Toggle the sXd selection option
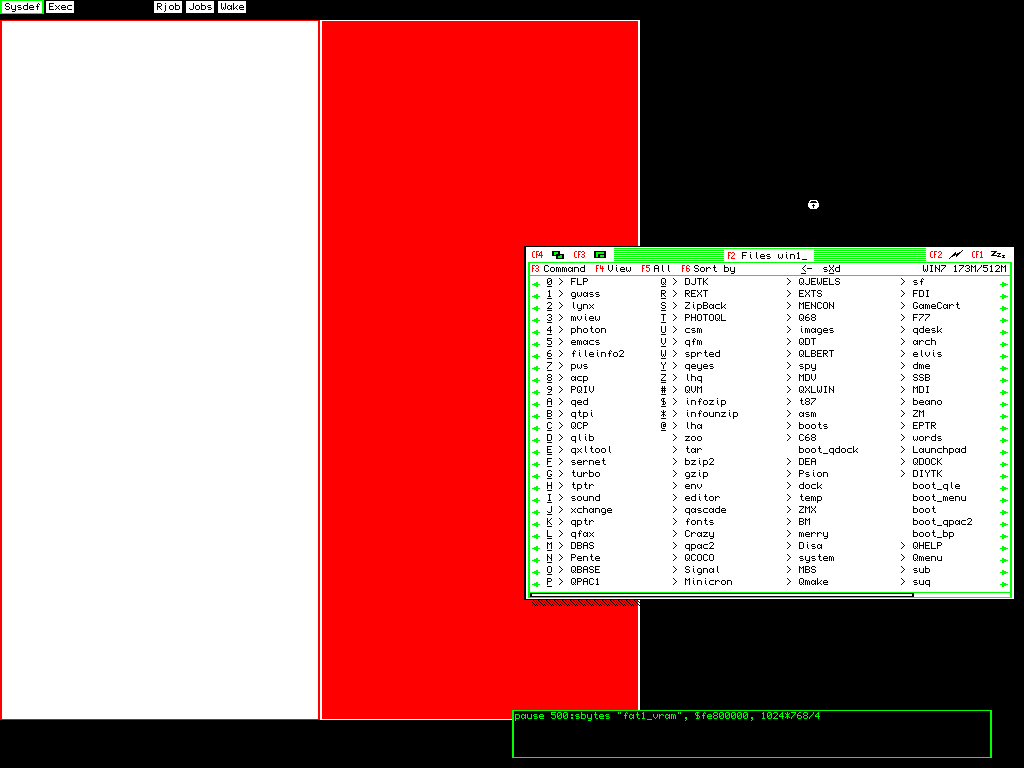 (x=831, y=269)
